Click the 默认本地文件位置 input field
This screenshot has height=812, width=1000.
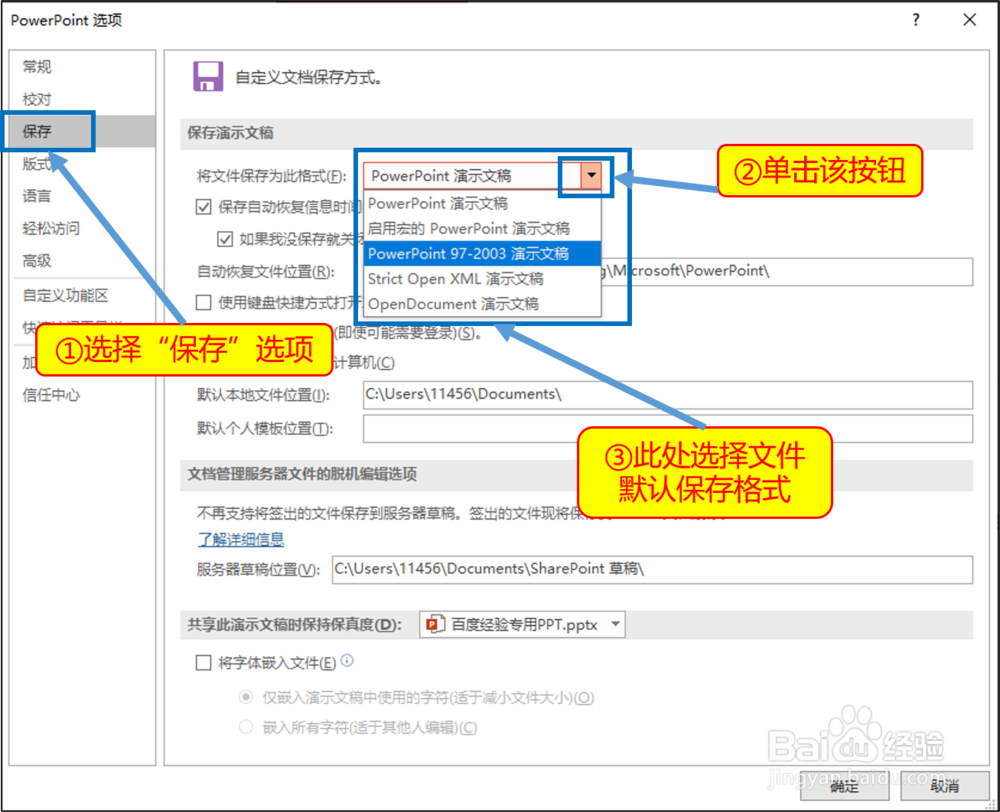tap(668, 395)
